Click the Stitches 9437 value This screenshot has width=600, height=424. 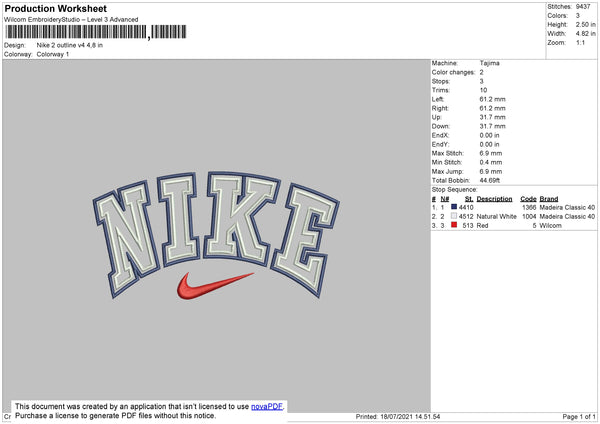point(583,7)
